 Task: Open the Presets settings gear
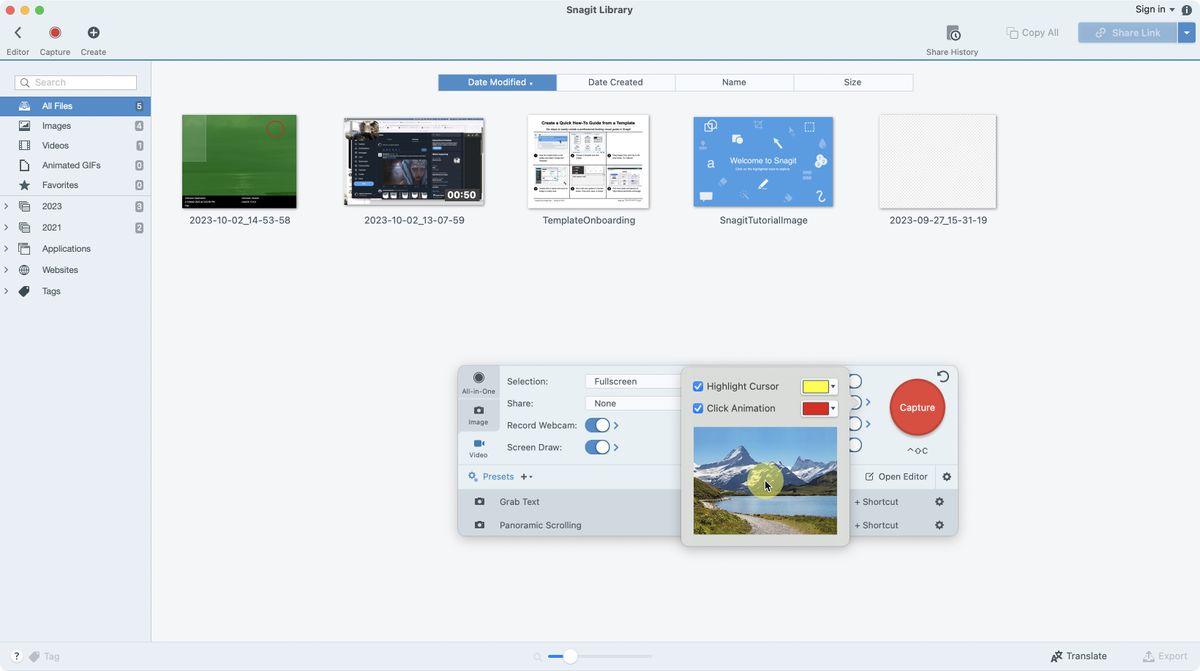coord(473,476)
